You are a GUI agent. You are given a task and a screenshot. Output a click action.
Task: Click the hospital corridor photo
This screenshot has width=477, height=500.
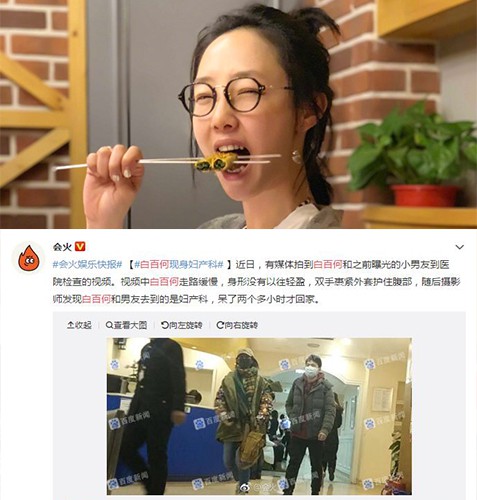click(x=259, y=416)
